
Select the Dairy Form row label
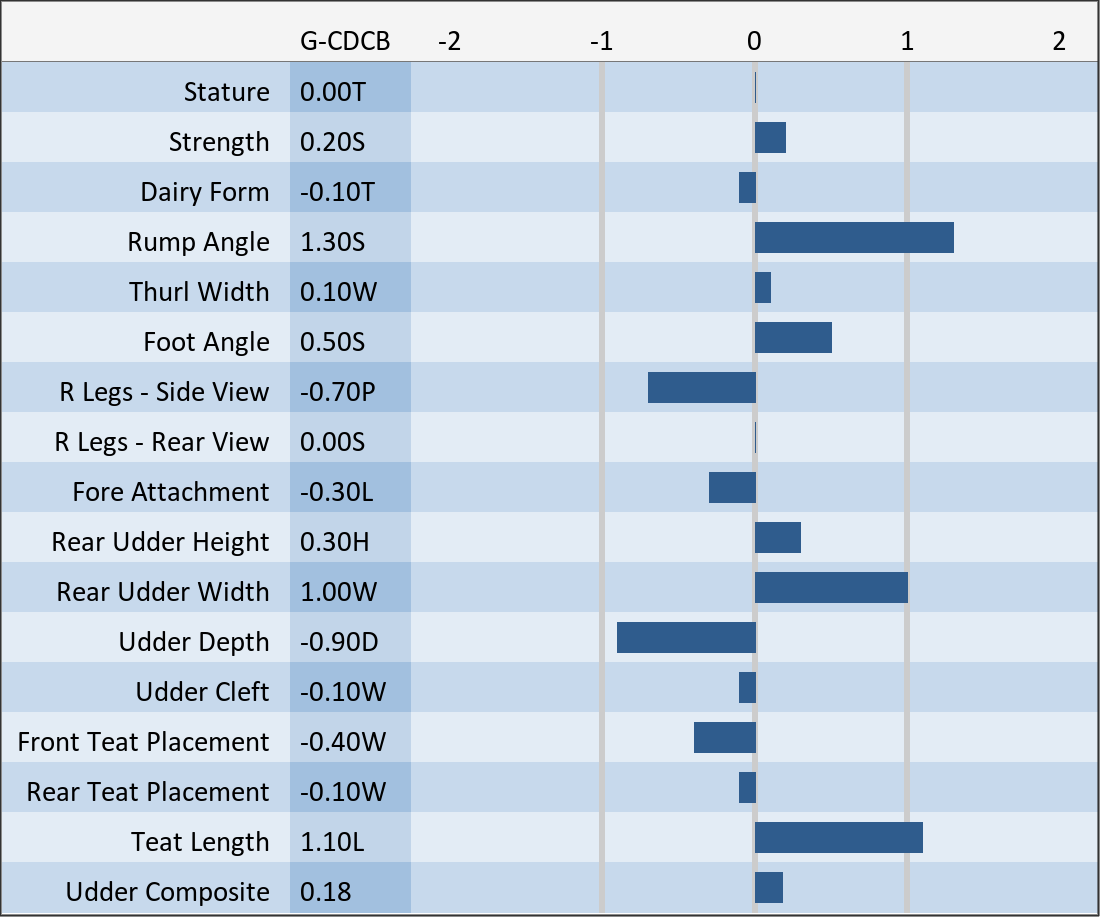tap(205, 192)
